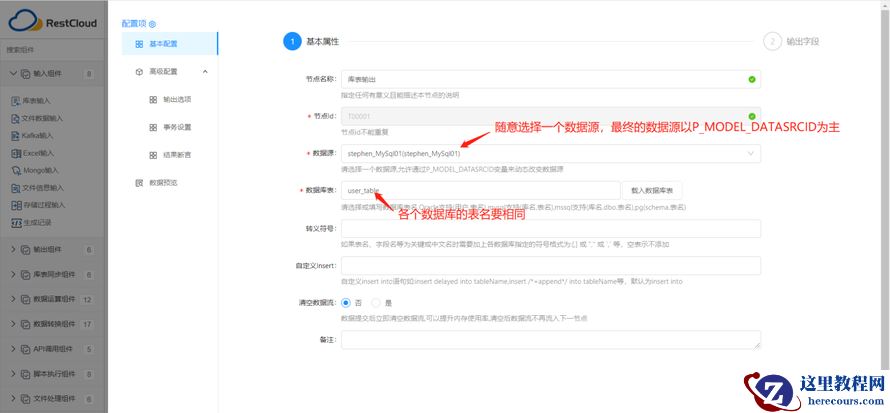Set 清空数据流 to 是
The height and width of the screenshot is (413, 890).
(x=376, y=303)
